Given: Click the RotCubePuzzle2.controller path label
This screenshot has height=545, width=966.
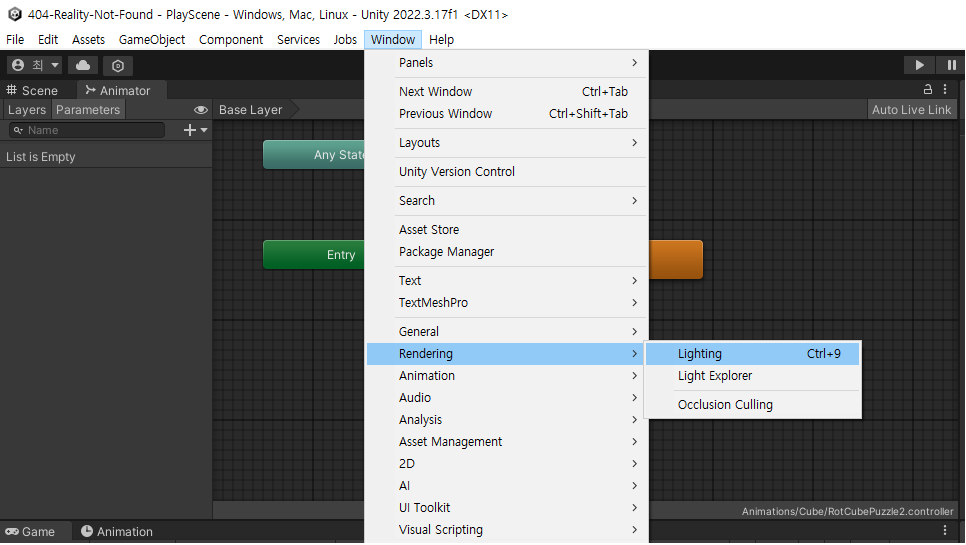Looking at the screenshot, I should pos(847,512).
